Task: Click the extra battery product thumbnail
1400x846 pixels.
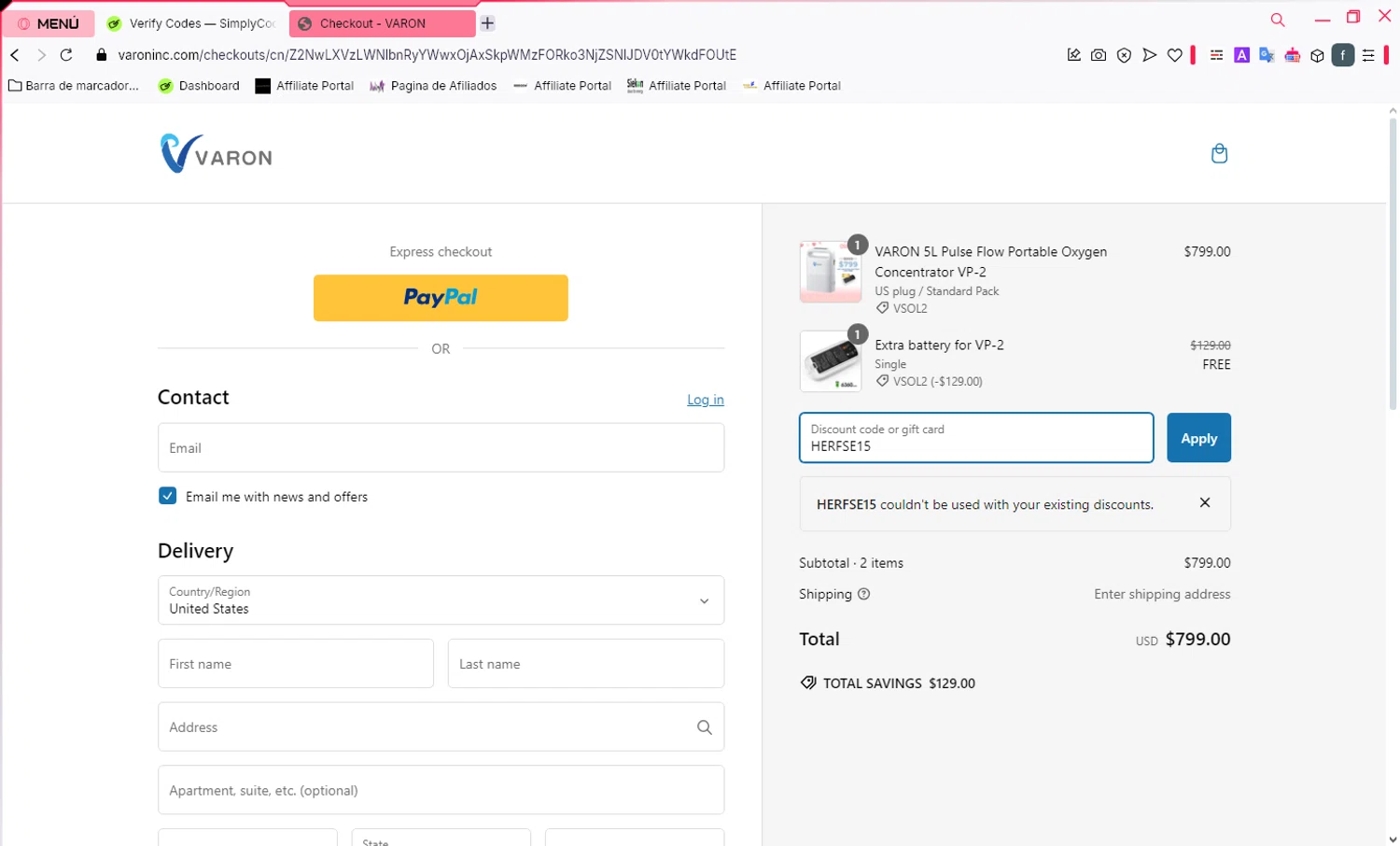Action: point(831,361)
